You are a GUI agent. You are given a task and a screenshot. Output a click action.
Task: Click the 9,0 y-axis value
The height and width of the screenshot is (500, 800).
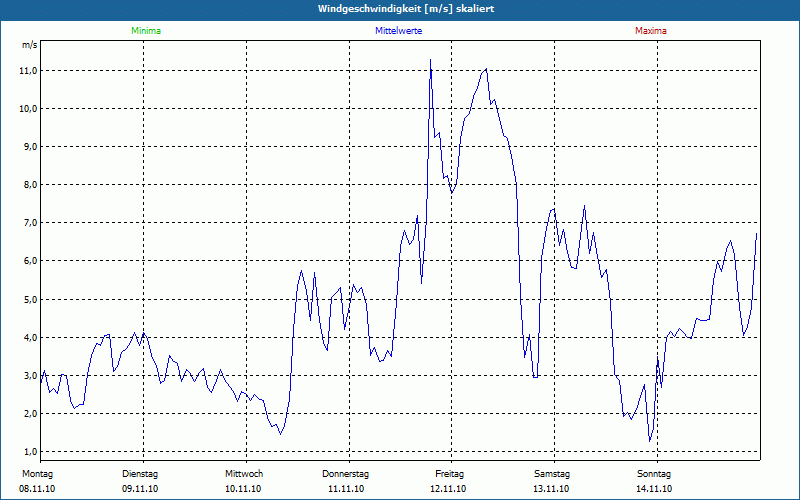30,147
